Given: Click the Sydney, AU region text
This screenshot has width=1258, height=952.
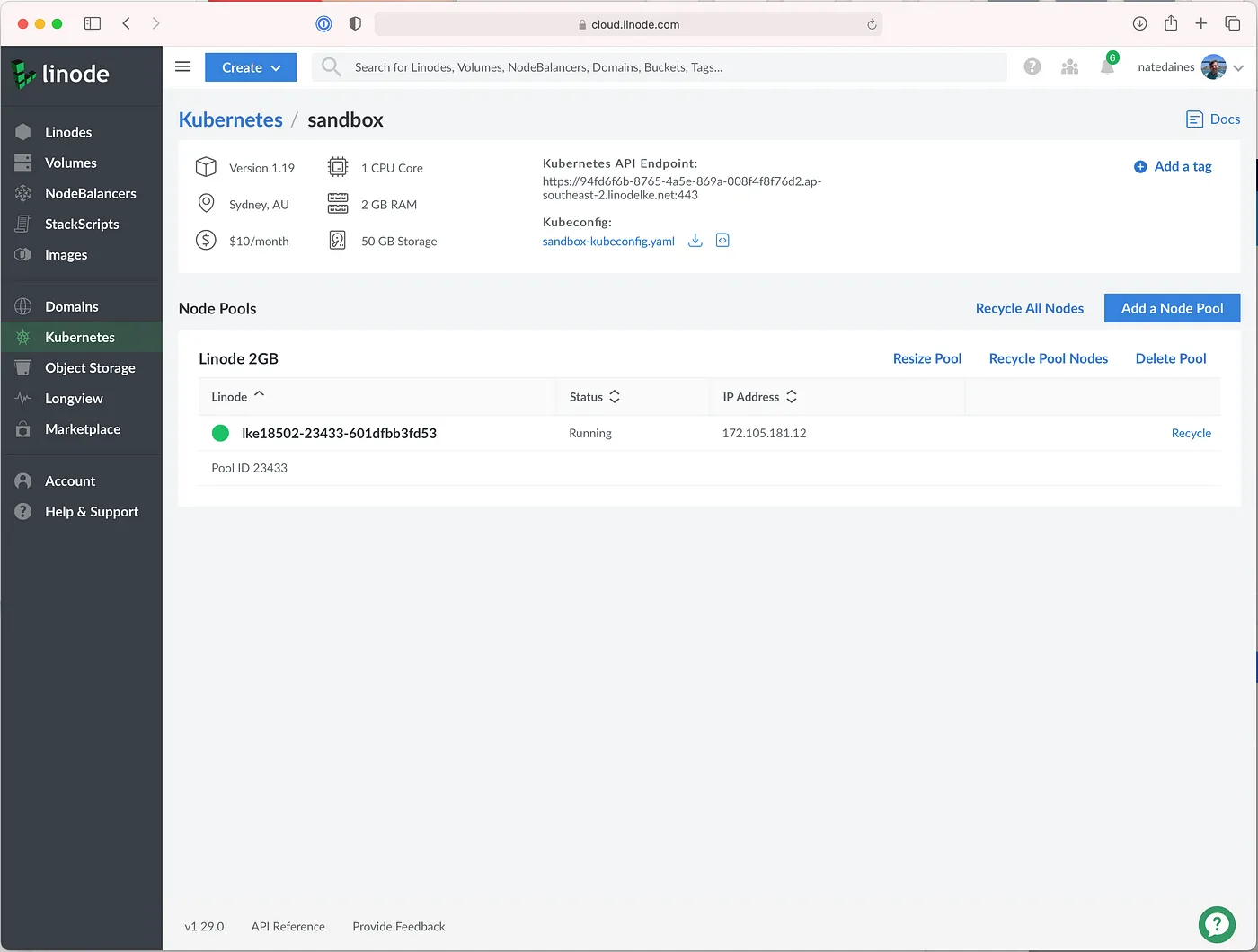Looking at the screenshot, I should [259, 205].
